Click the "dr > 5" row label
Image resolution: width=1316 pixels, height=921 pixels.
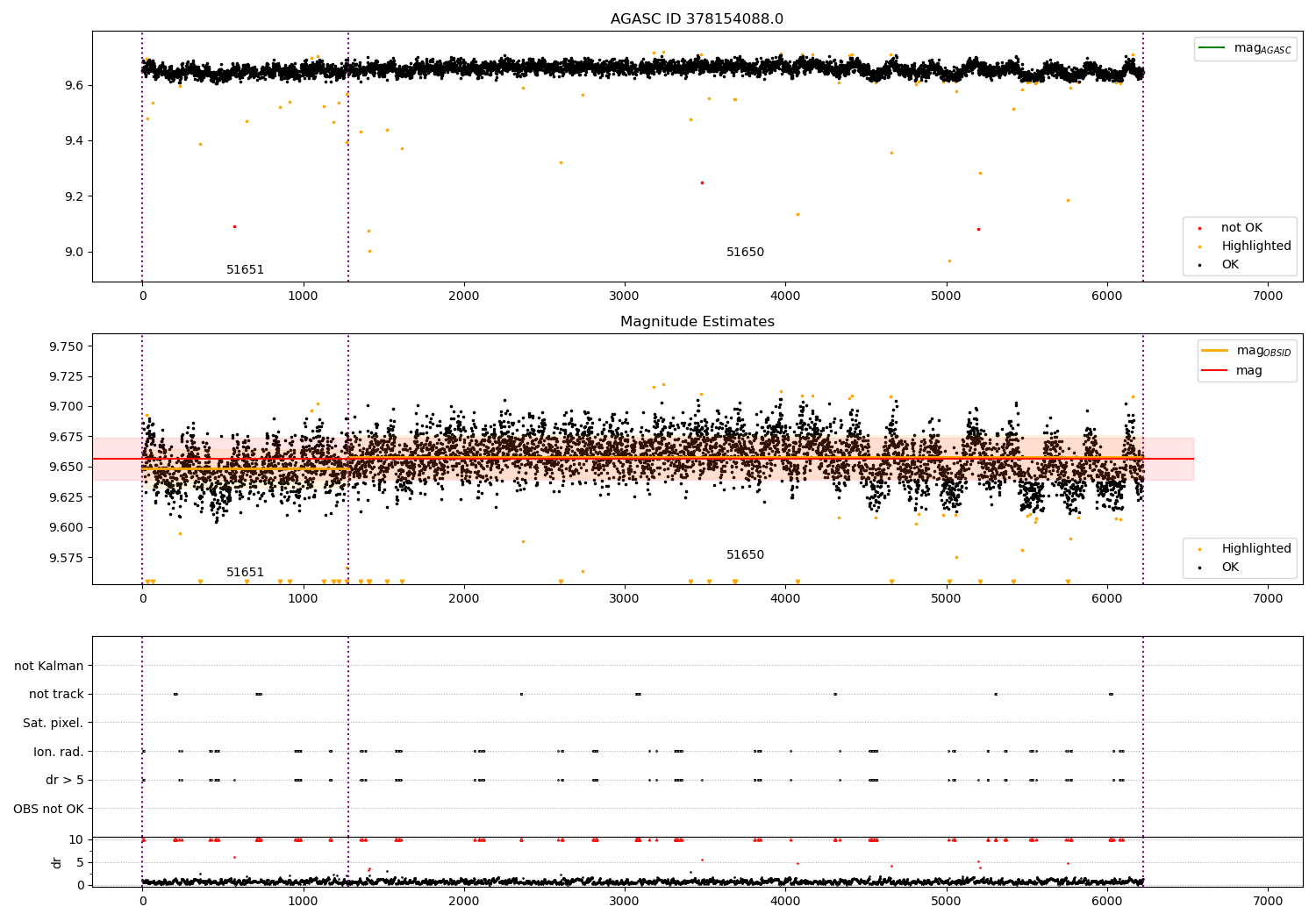coord(65,781)
